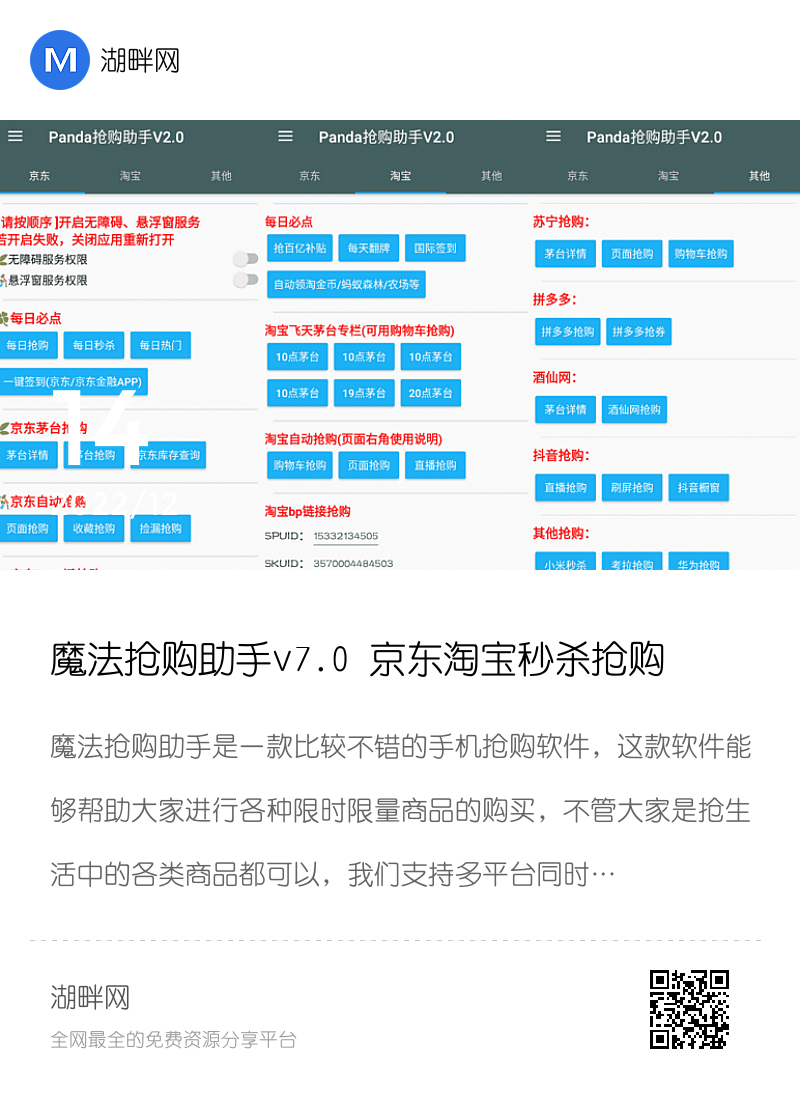Tap the 国际签到 button
The image size is (800, 1120).
pyautogui.click(x=435, y=248)
